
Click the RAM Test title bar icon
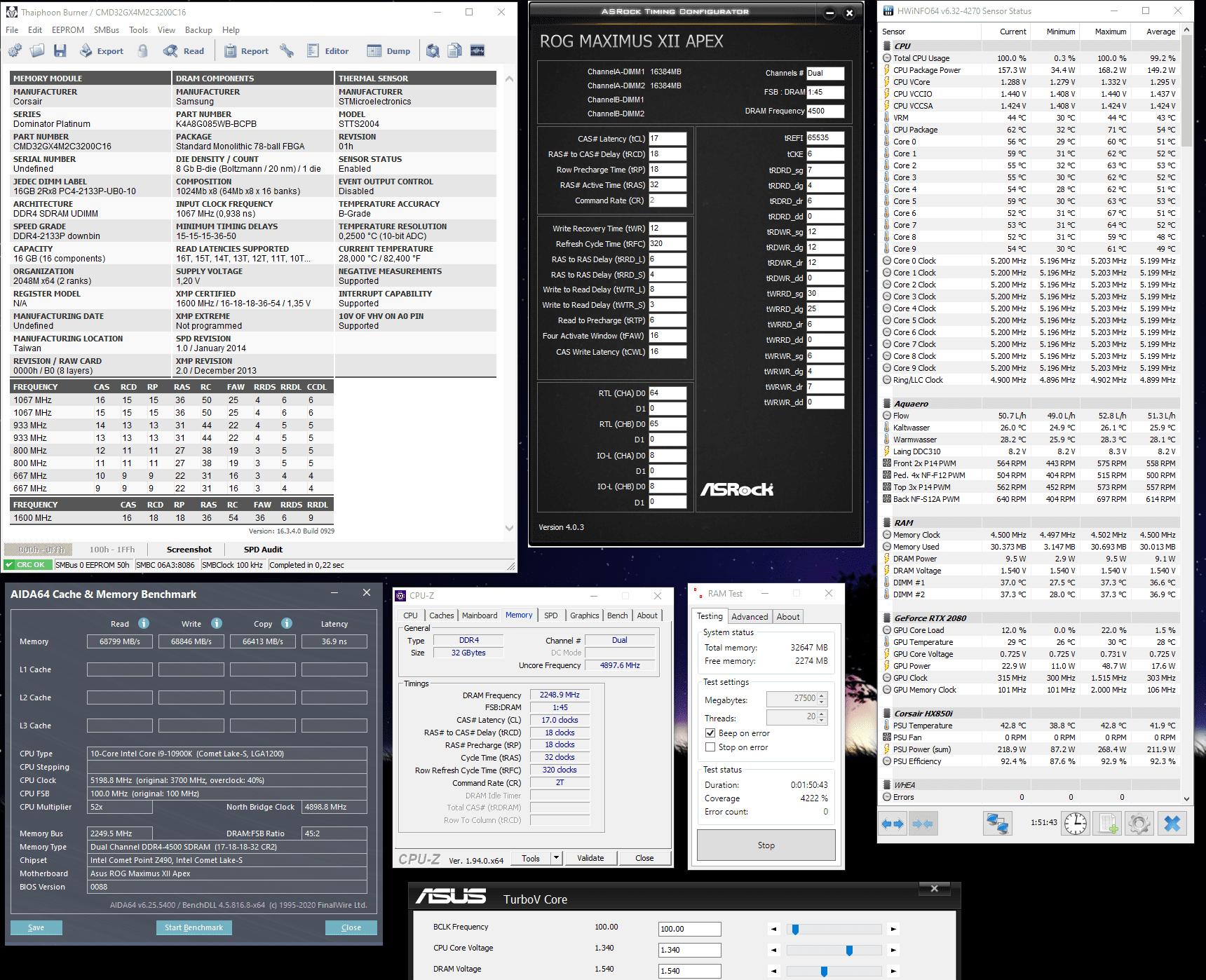(x=698, y=593)
